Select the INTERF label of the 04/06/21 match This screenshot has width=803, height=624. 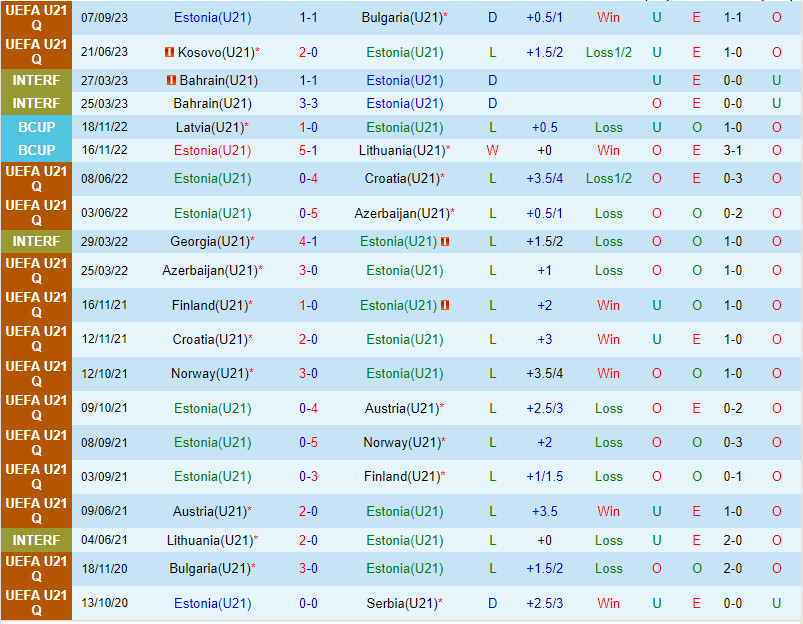[x=36, y=540]
